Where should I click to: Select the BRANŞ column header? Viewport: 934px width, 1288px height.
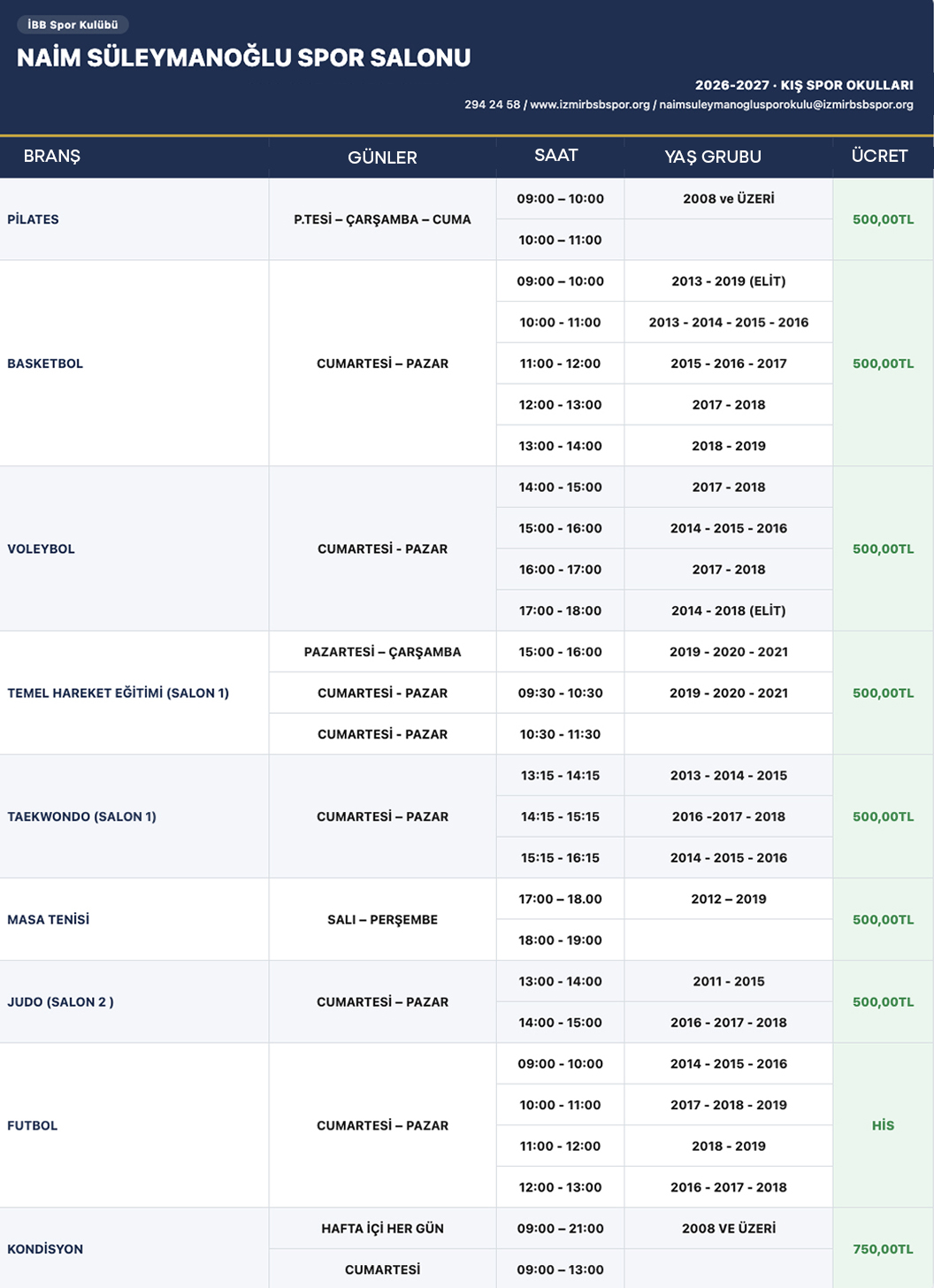click(x=52, y=157)
